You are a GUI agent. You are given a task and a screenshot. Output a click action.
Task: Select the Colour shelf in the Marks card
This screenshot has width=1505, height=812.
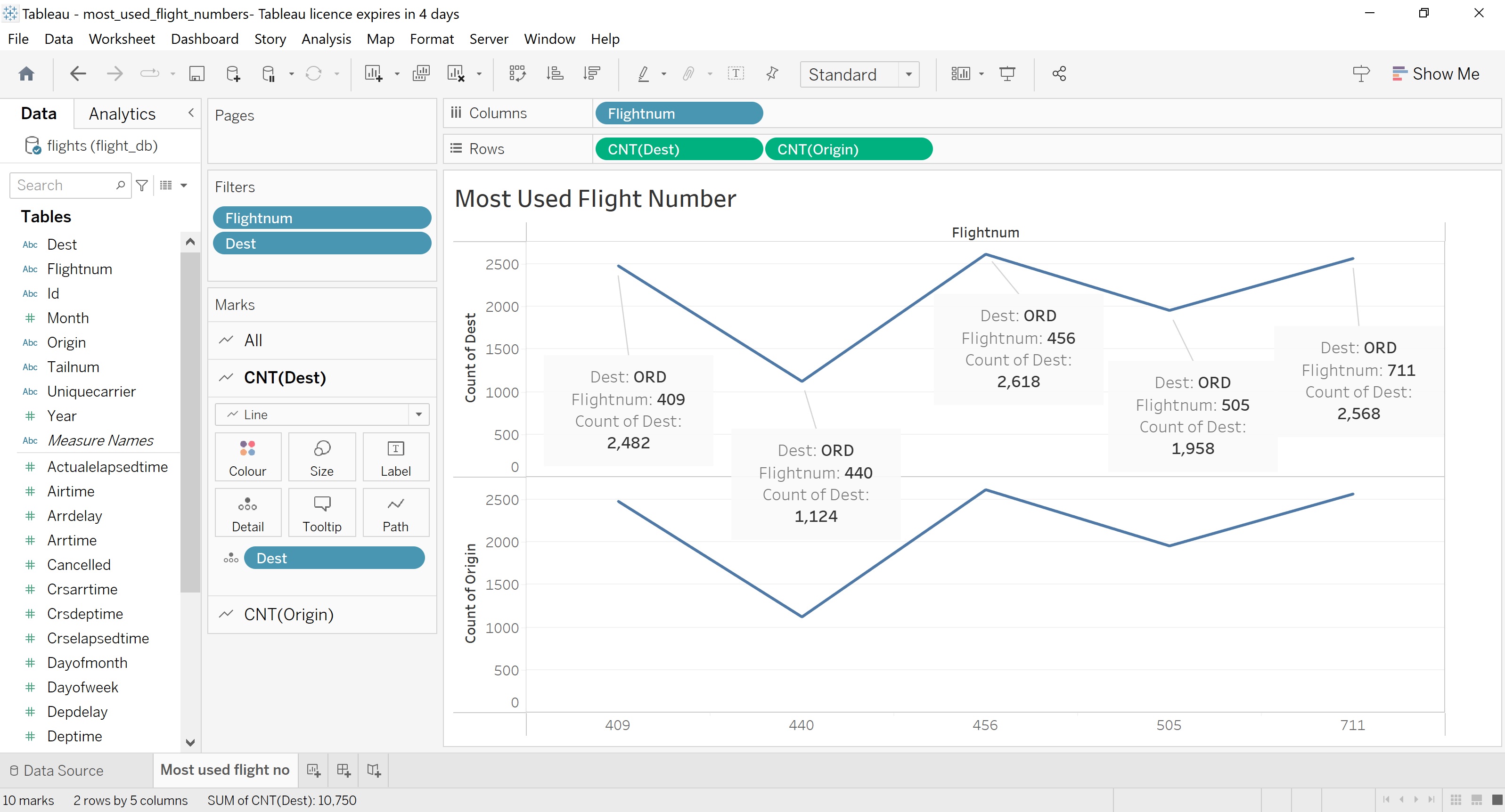(x=248, y=457)
